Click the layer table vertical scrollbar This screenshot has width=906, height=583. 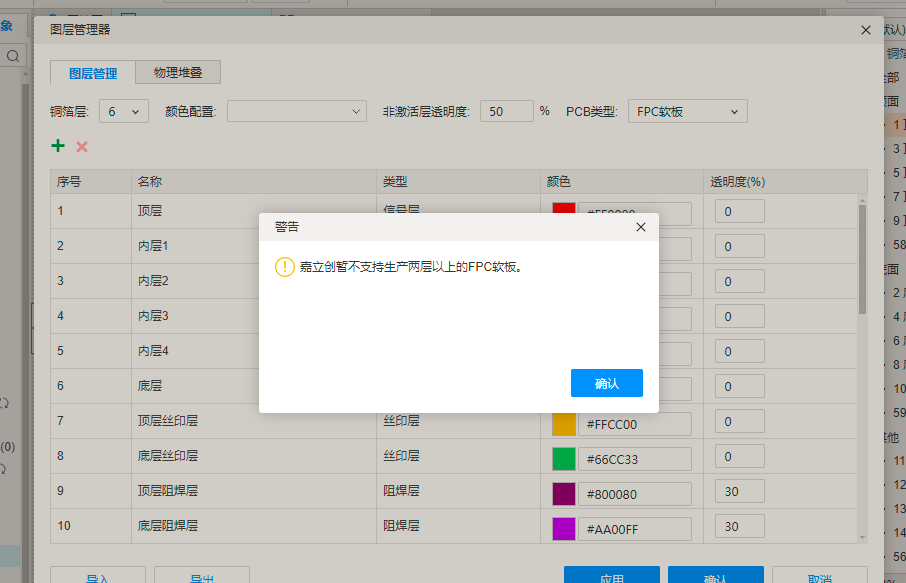862,260
